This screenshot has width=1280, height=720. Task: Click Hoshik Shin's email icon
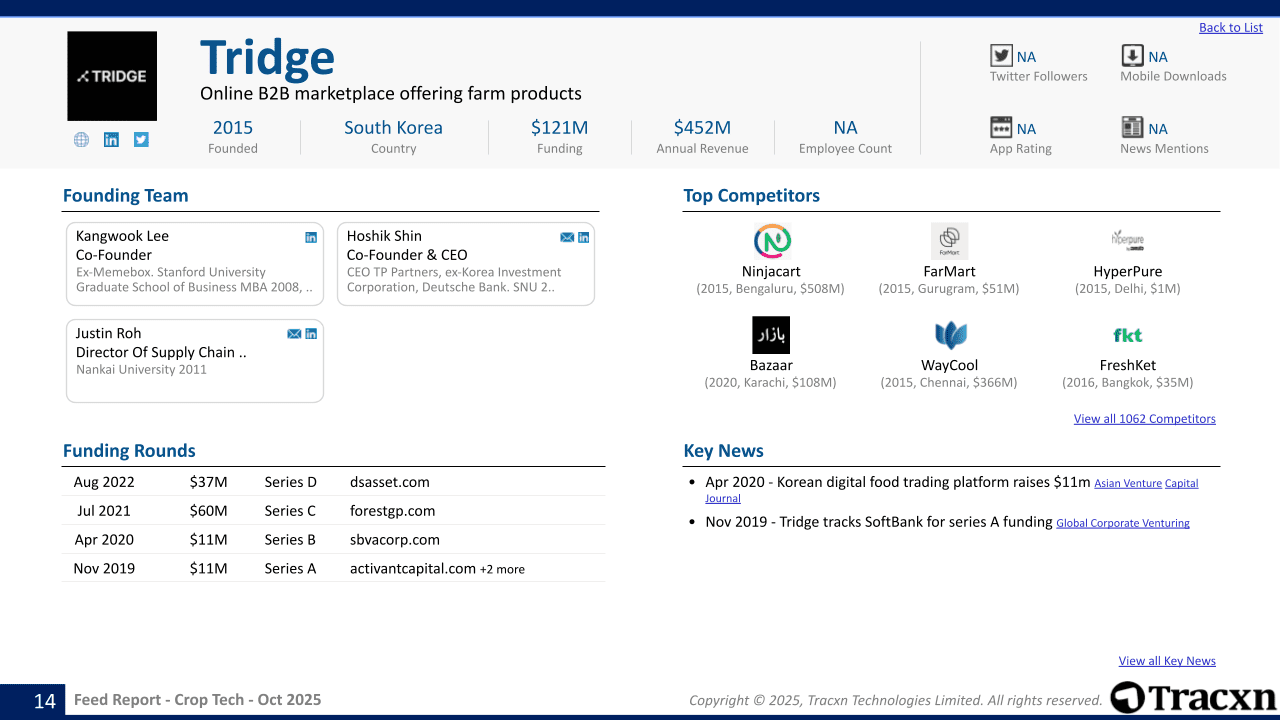pos(567,237)
